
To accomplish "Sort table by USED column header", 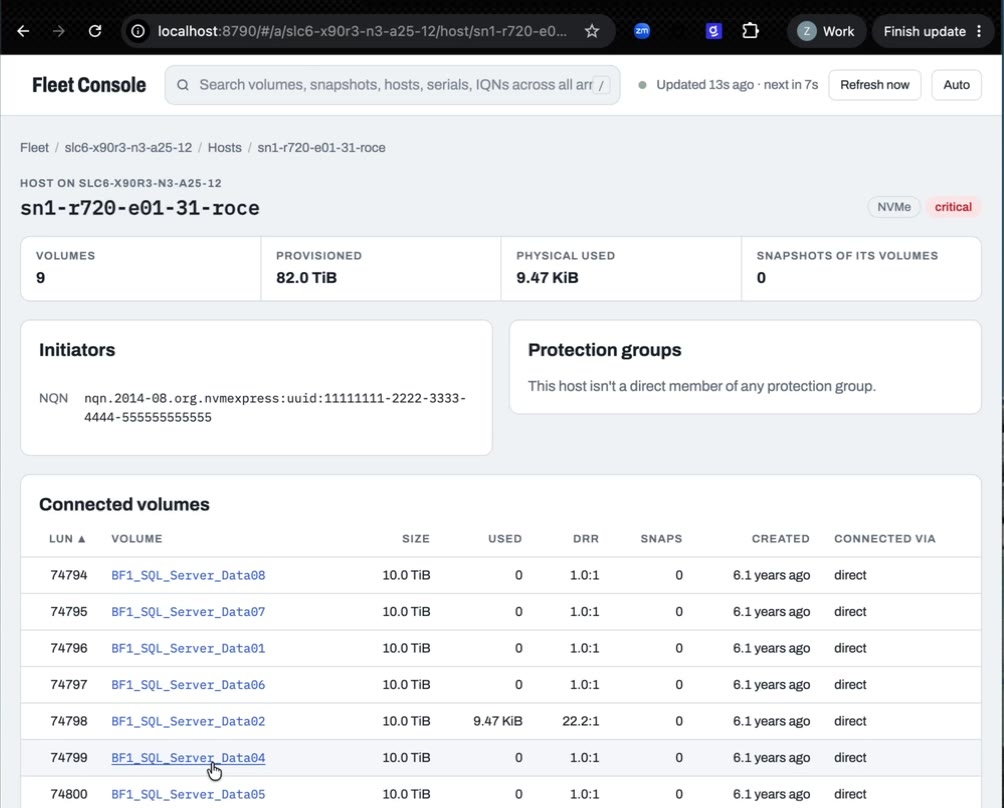I will point(505,538).
